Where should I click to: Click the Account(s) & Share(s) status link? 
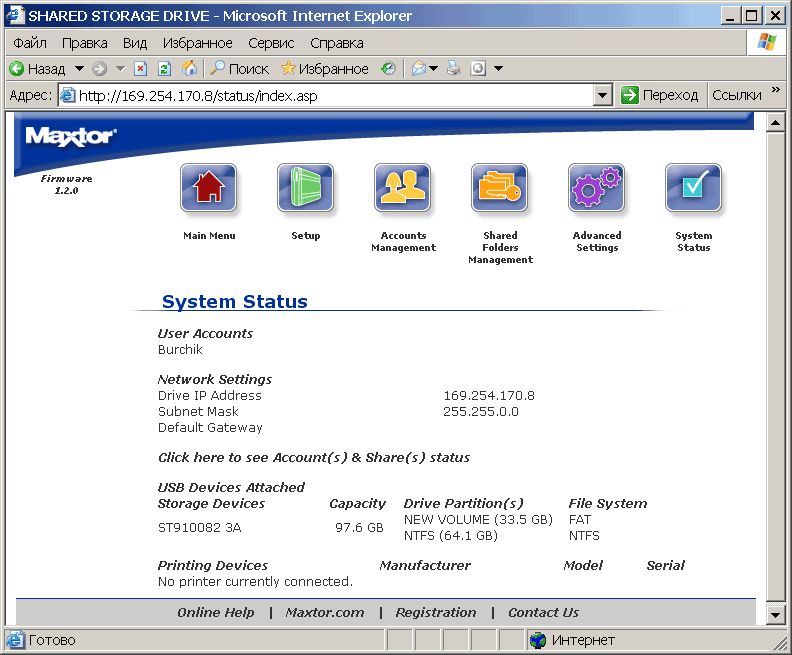pos(314,457)
